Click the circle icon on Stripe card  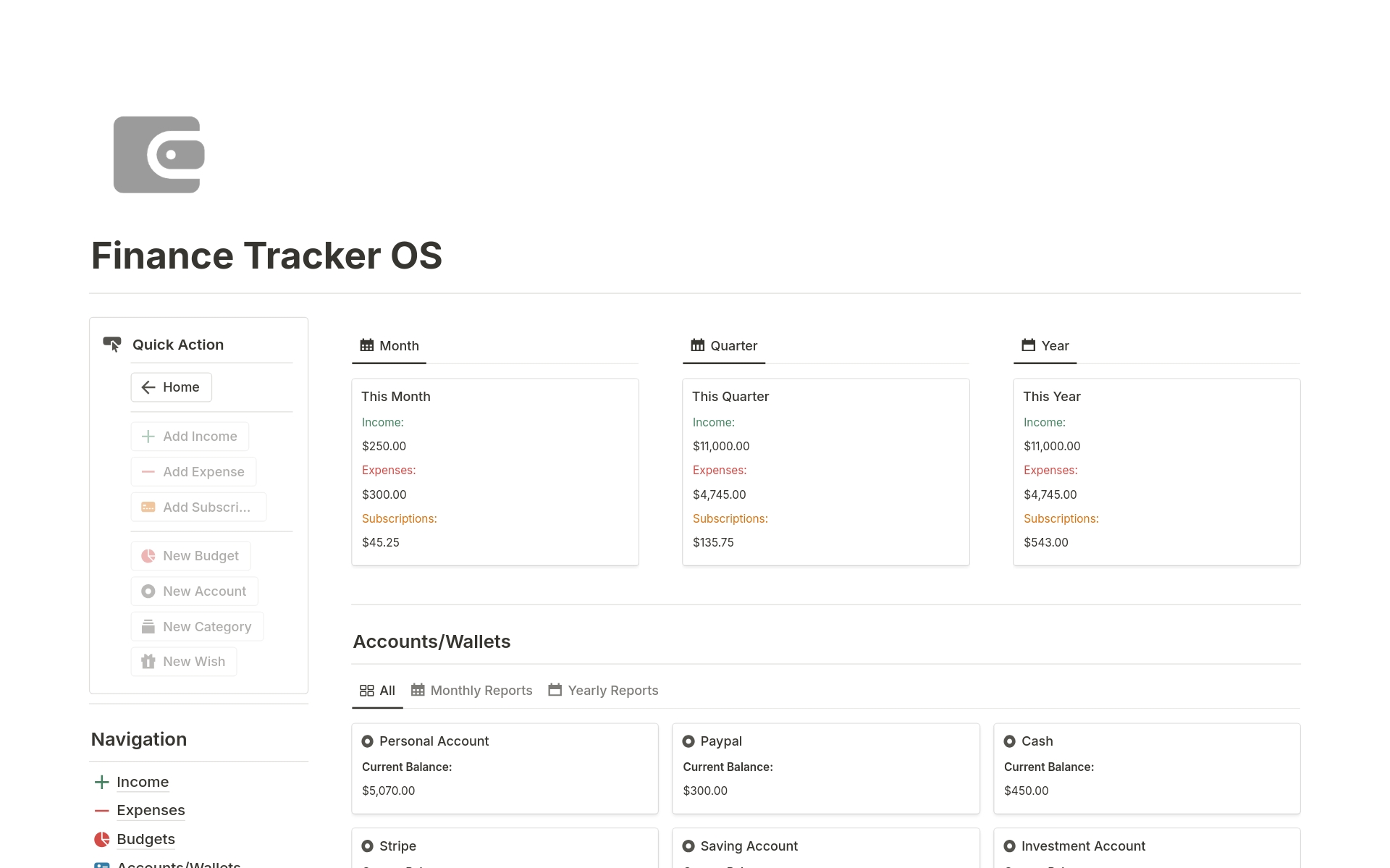368,846
